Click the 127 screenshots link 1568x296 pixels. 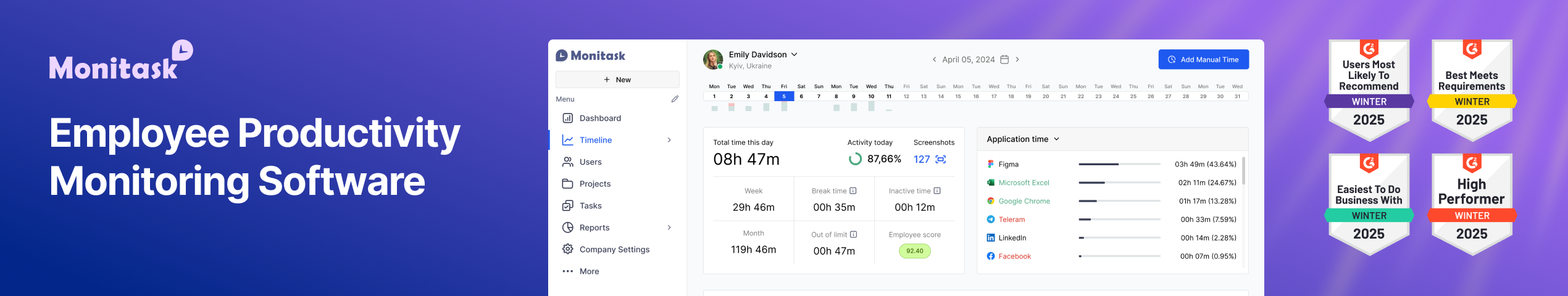922,159
